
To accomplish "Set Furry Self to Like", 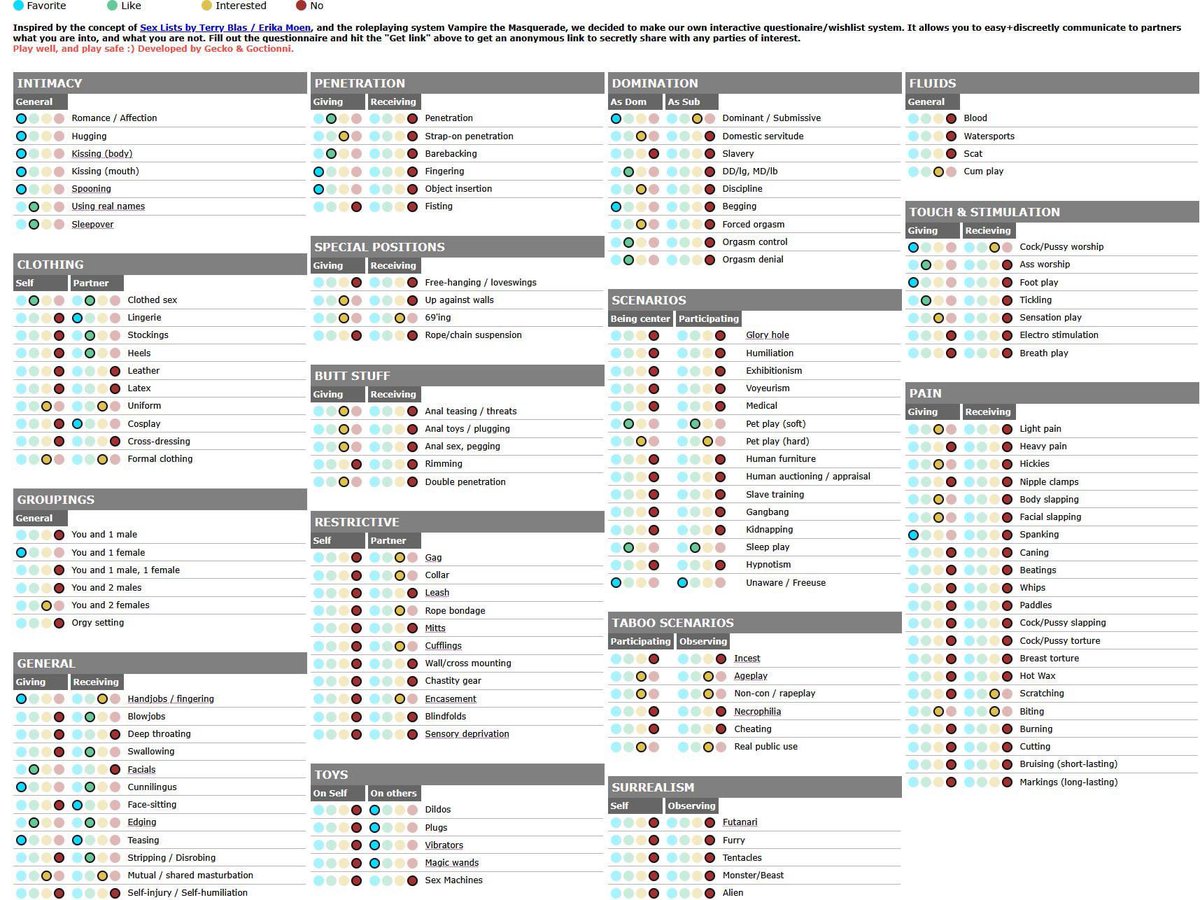I will pos(628,840).
